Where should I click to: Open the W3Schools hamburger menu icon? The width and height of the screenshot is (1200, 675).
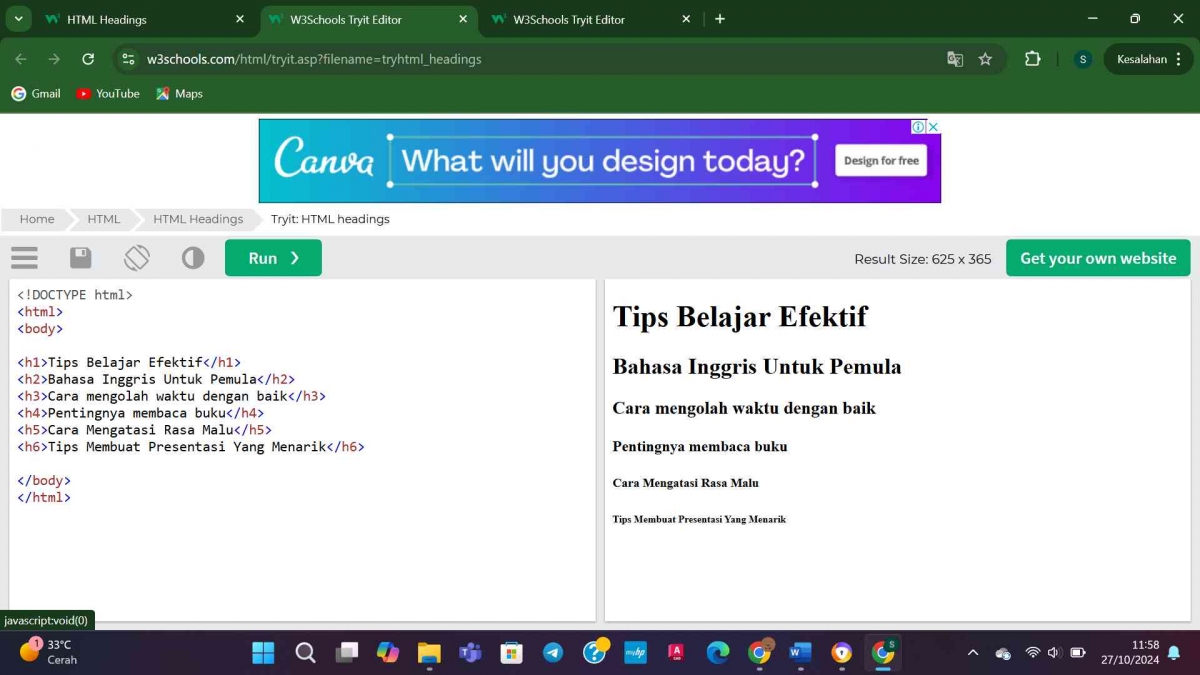point(24,258)
